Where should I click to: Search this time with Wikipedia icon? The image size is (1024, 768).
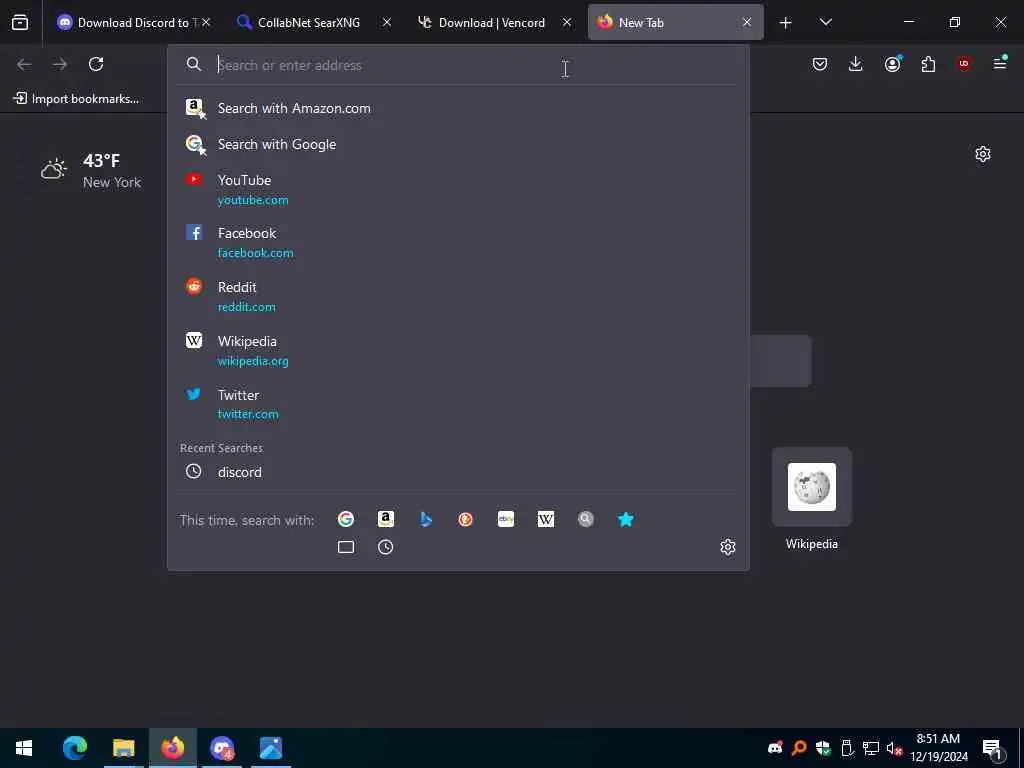(546, 519)
